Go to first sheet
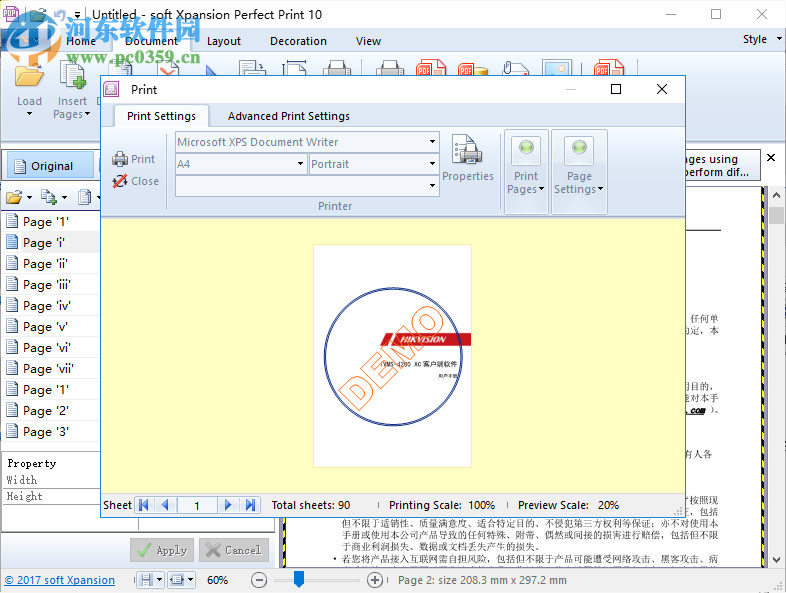Viewport: 786px width, 593px height. click(x=144, y=505)
